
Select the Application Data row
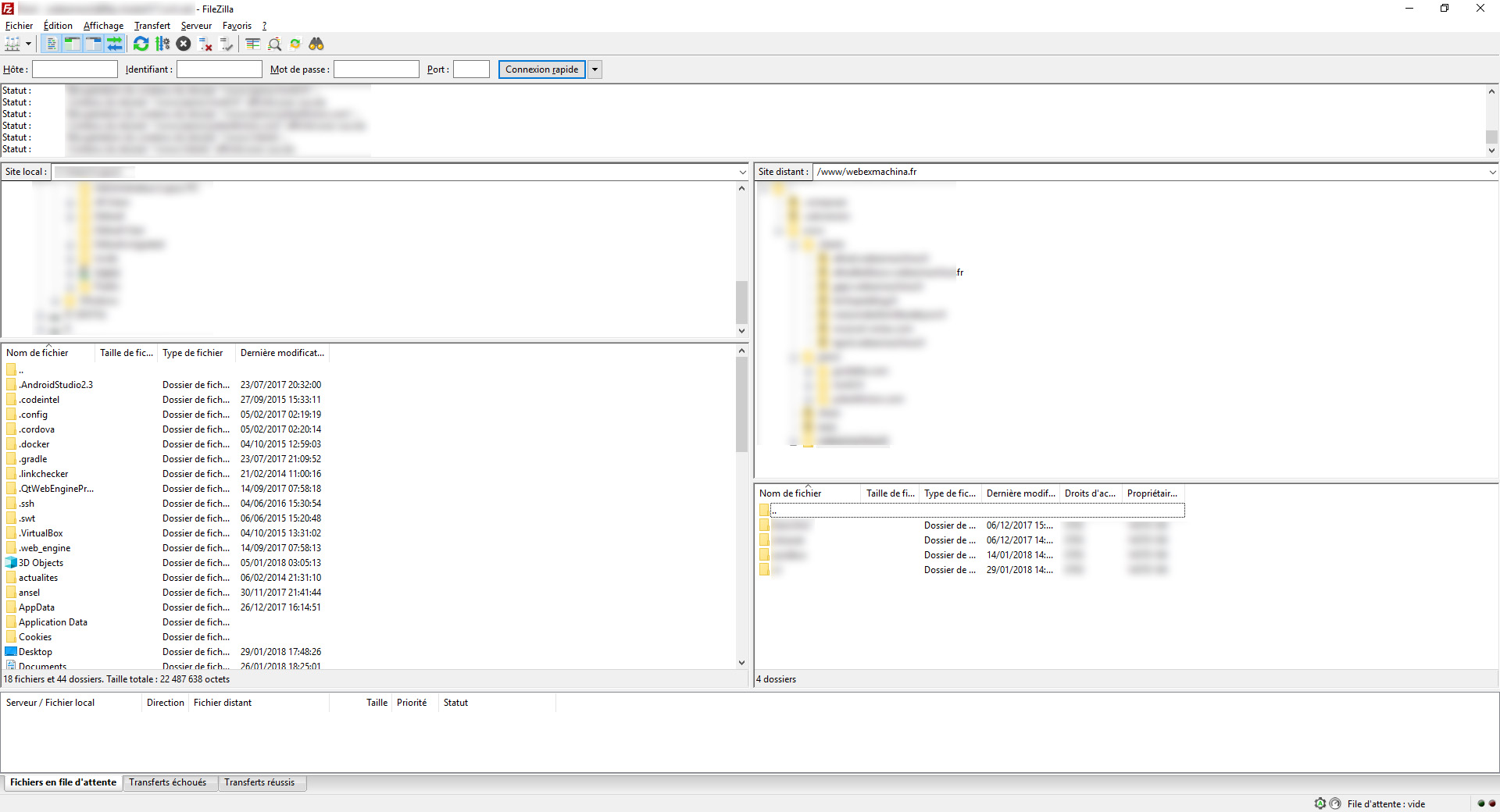point(164,622)
